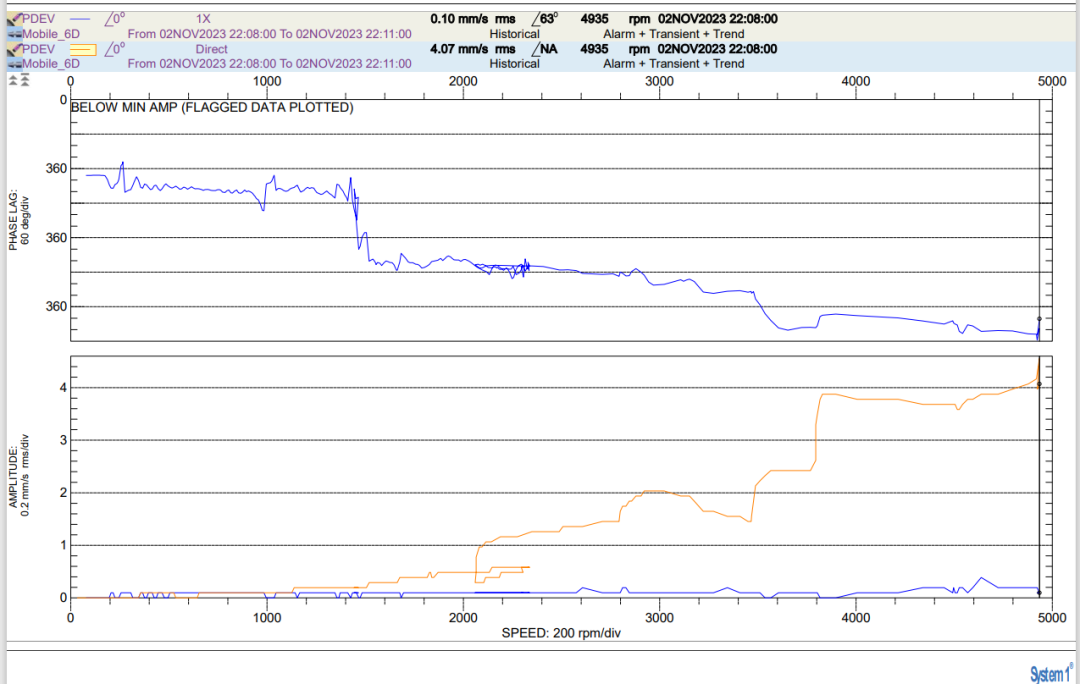Select the Direct variable label in the header
Image resolution: width=1080 pixels, height=684 pixels.
tap(211, 50)
